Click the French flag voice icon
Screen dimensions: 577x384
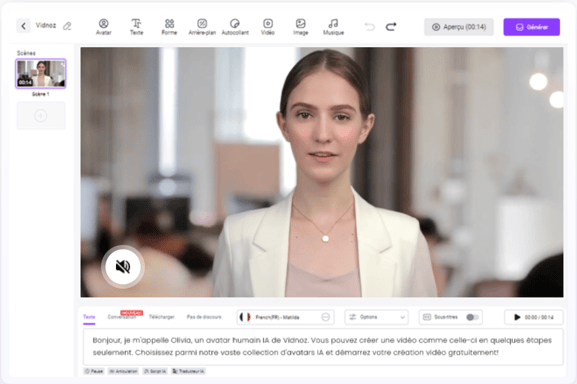(245, 317)
